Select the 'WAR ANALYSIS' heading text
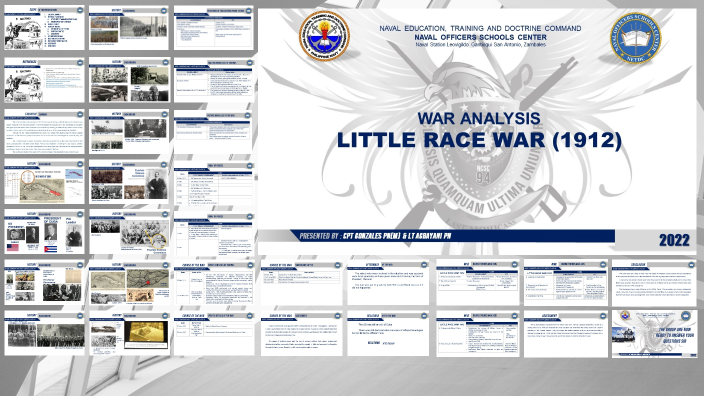 tap(479, 119)
